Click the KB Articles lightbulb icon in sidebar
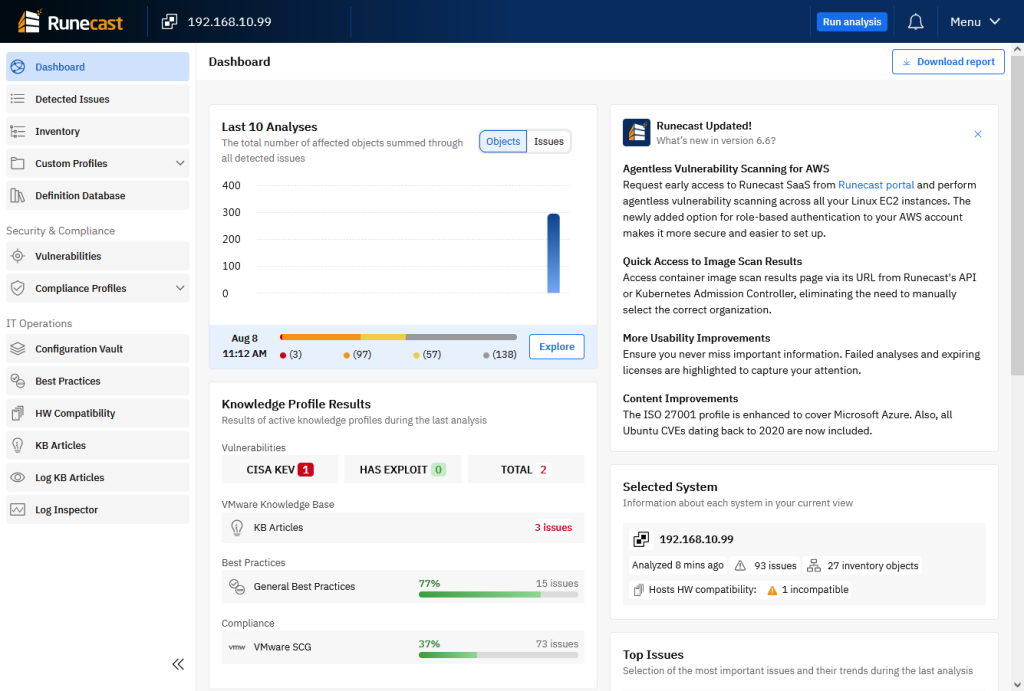This screenshot has width=1024, height=691. tap(18, 445)
